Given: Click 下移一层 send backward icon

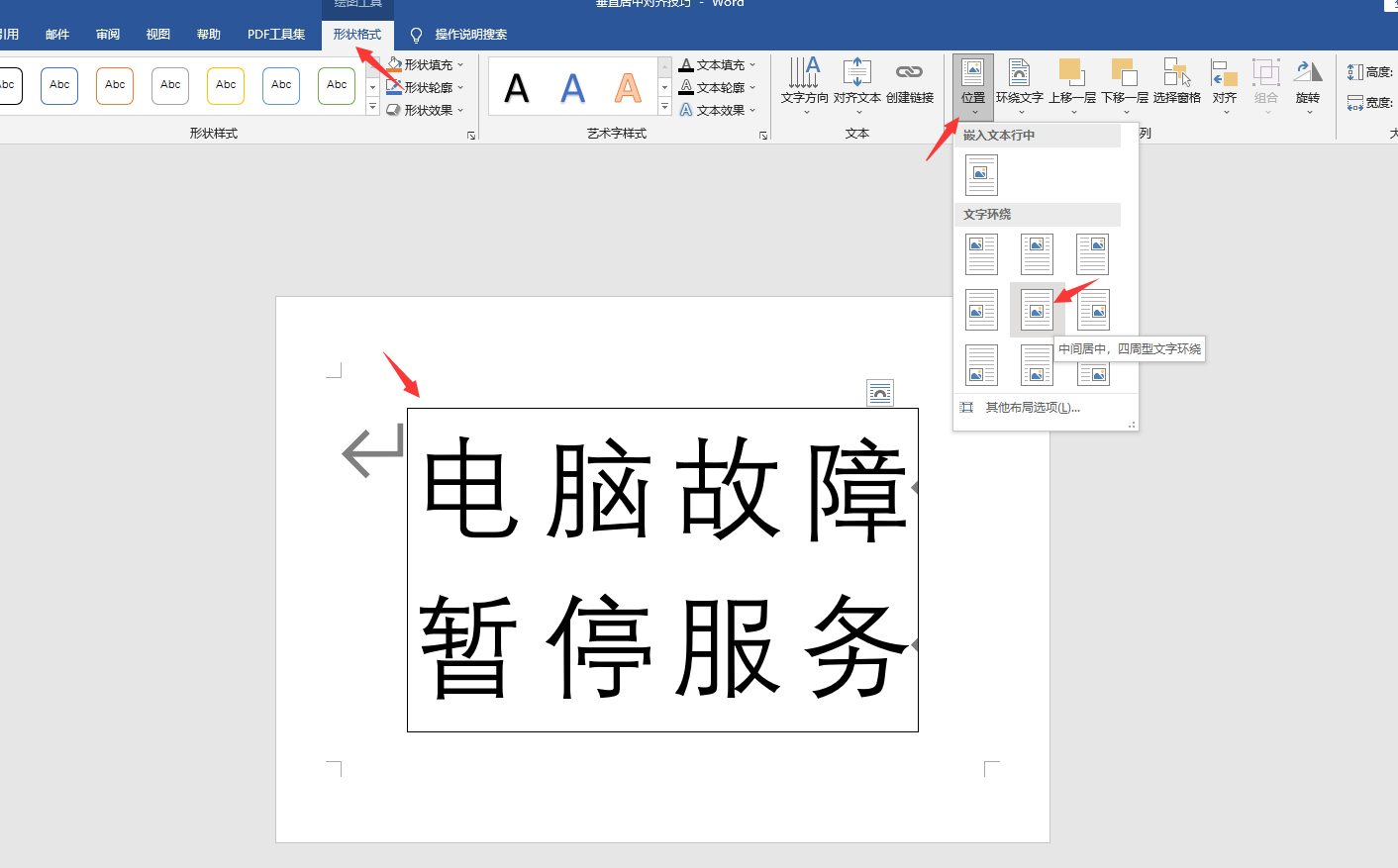Looking at the screenshot, I should pos(1125,86).
